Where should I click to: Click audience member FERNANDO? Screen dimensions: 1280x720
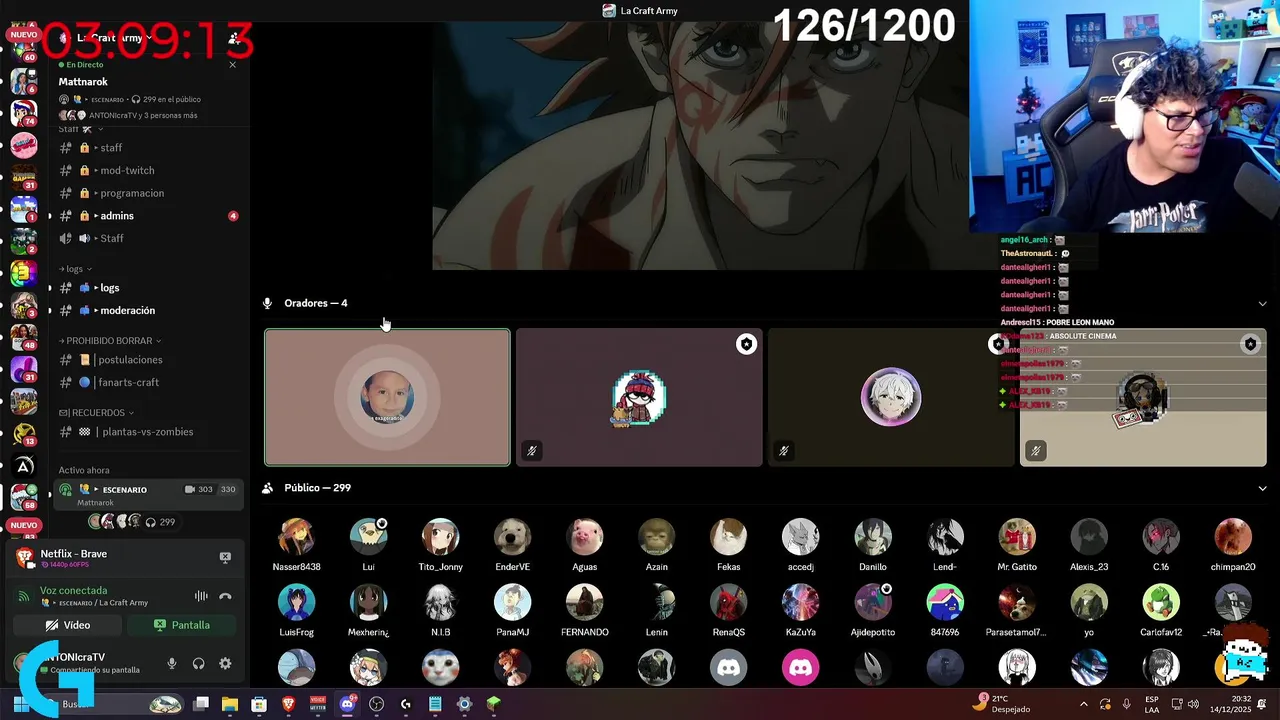(584, 611)
